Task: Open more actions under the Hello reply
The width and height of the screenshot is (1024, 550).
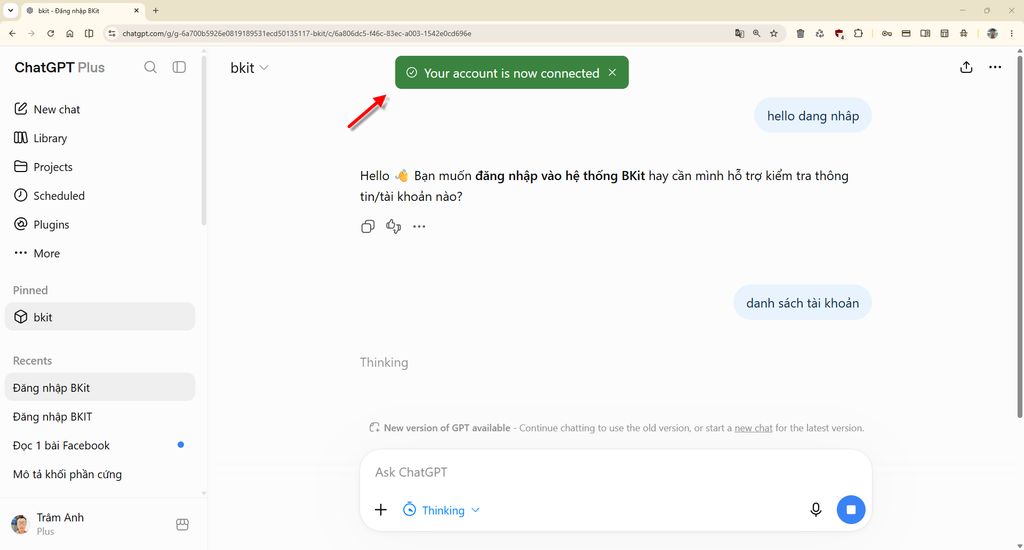Action: pyautogui.click(x=419, y=226)
